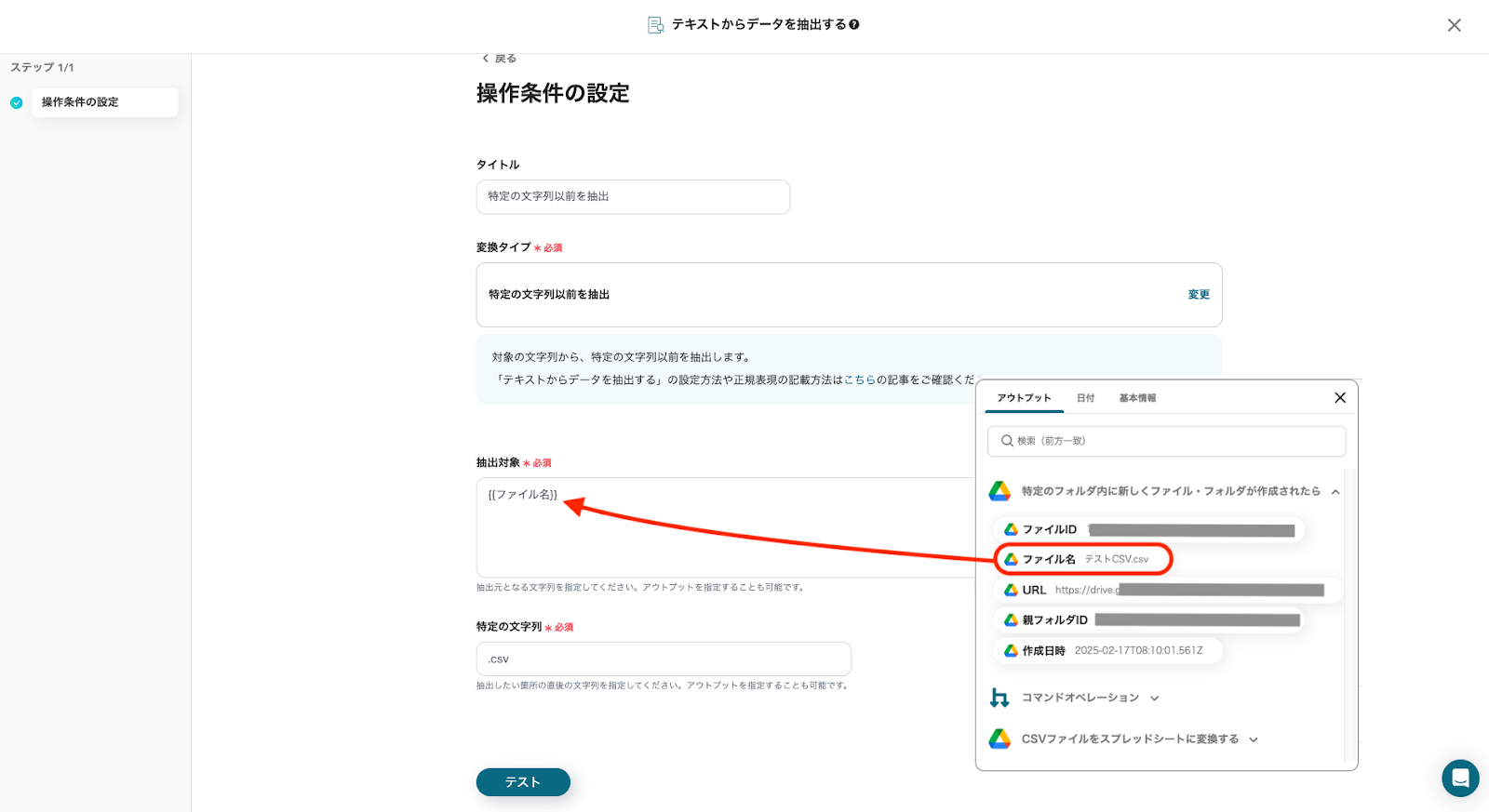Open the こちら help article link

tap(859, 379)
